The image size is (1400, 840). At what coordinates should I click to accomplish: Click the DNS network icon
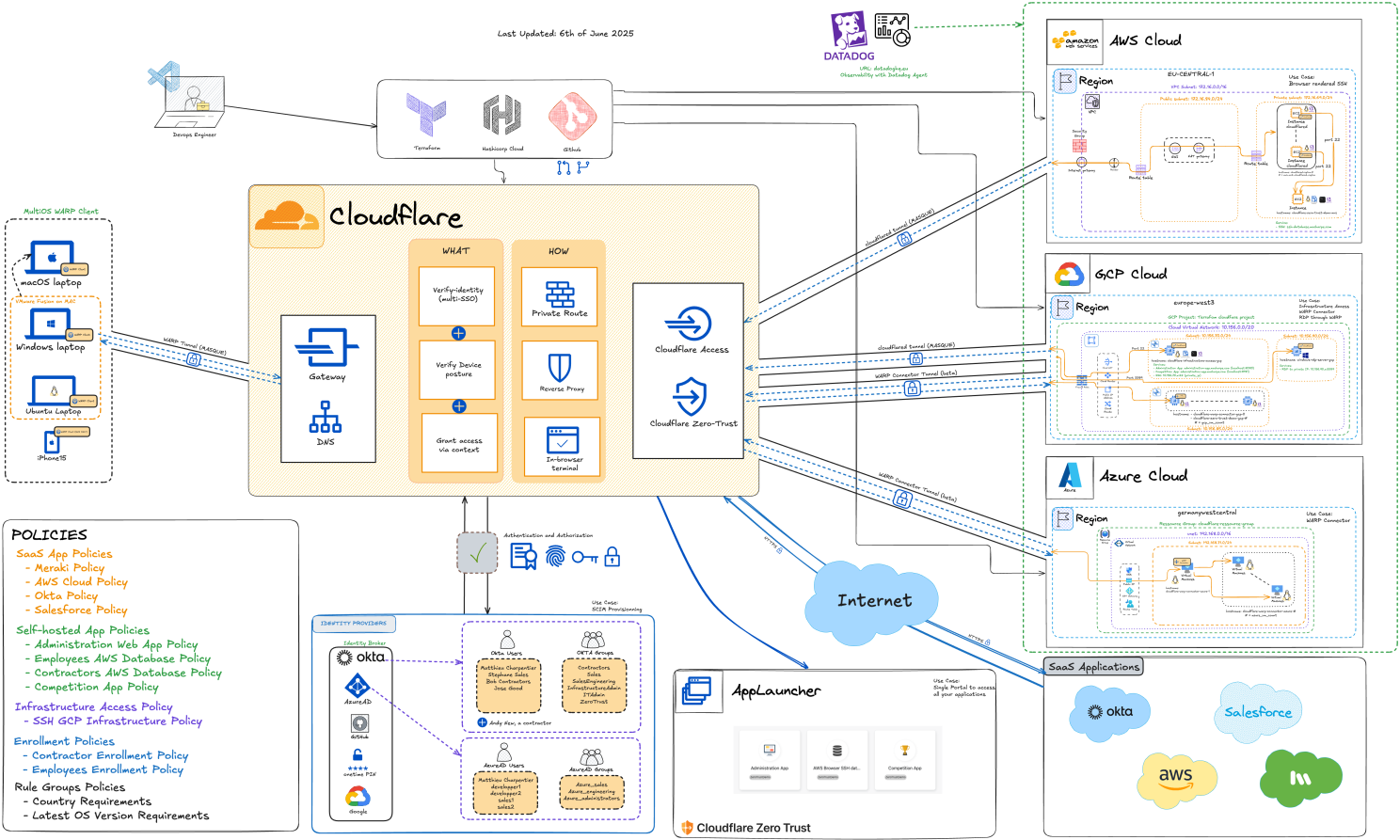coord(326,417)
